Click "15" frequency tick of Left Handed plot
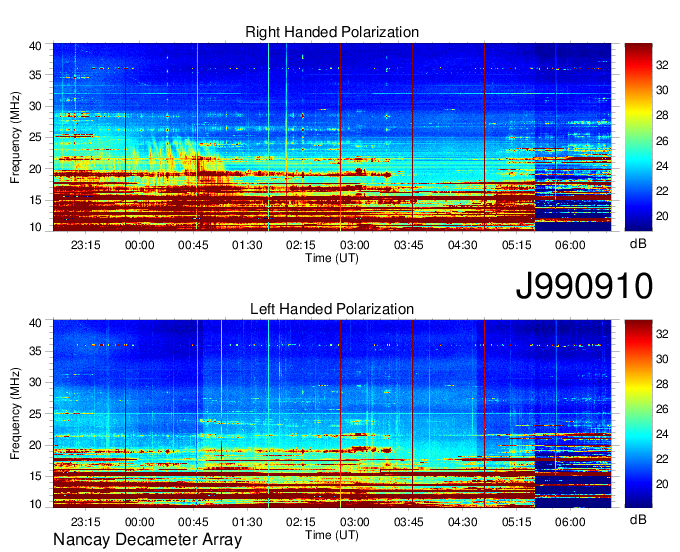680x552 pixels. point(35,476)
